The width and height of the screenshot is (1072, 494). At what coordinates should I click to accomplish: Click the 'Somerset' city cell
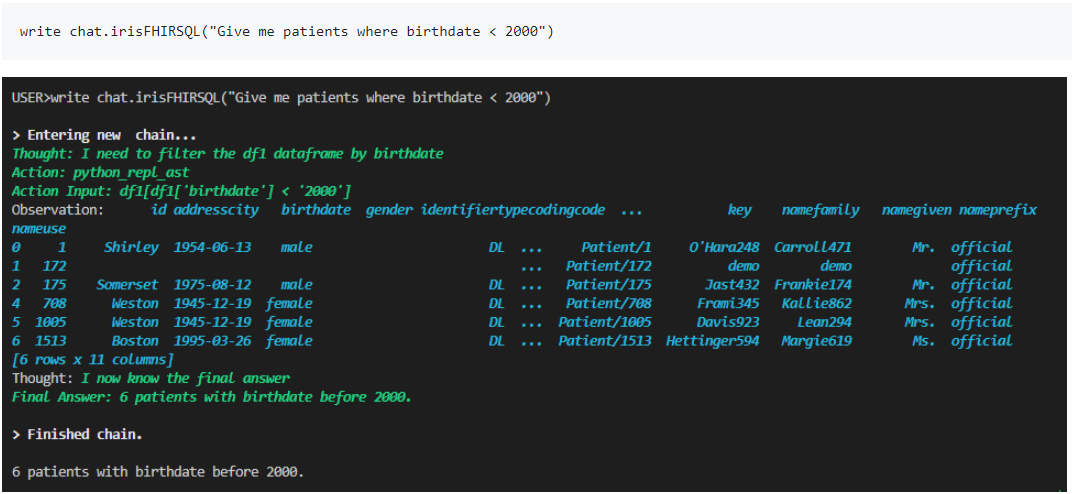pos(127,285)
